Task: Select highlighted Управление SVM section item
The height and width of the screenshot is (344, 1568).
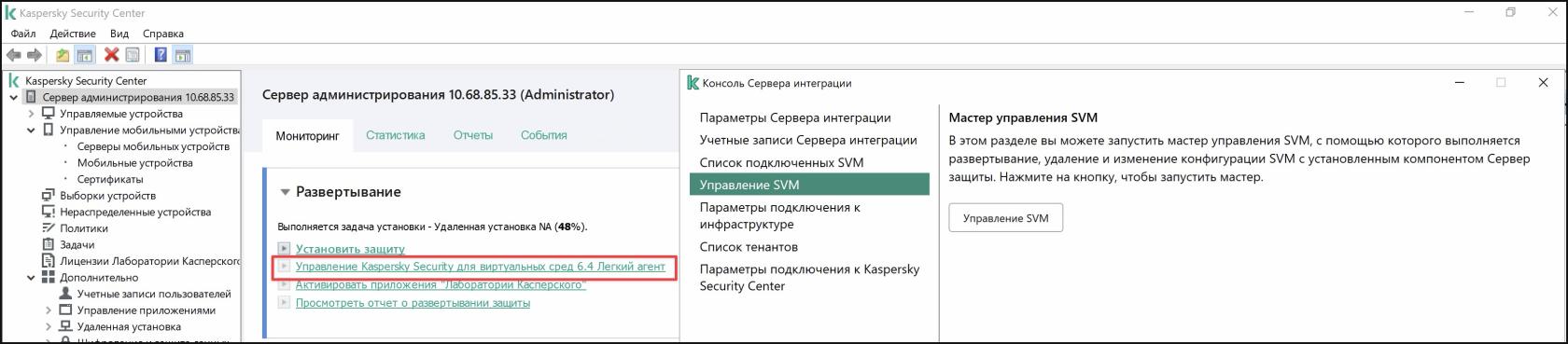Action: tap(809, 185)
